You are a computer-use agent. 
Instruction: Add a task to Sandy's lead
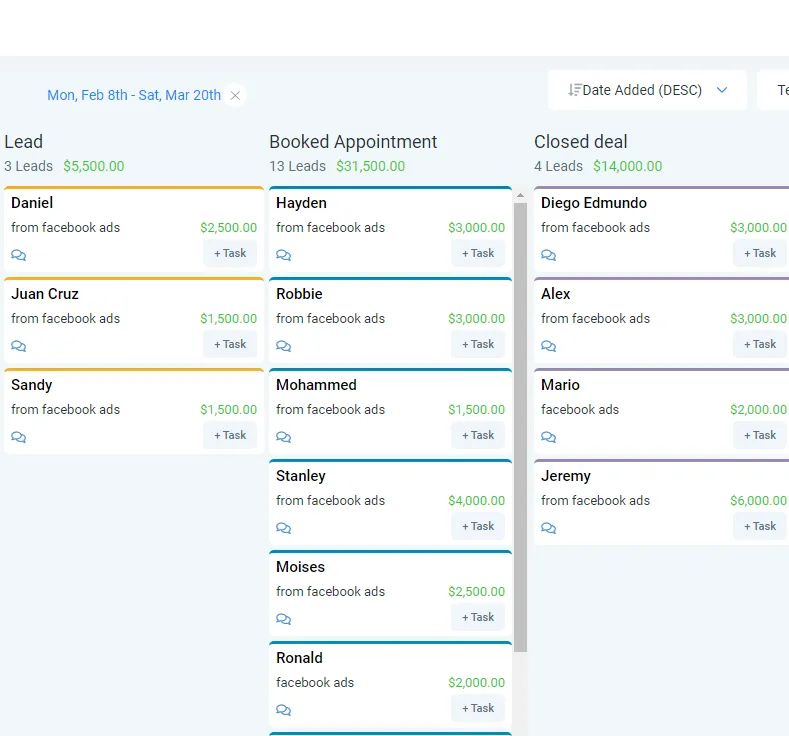pos(230,435)
